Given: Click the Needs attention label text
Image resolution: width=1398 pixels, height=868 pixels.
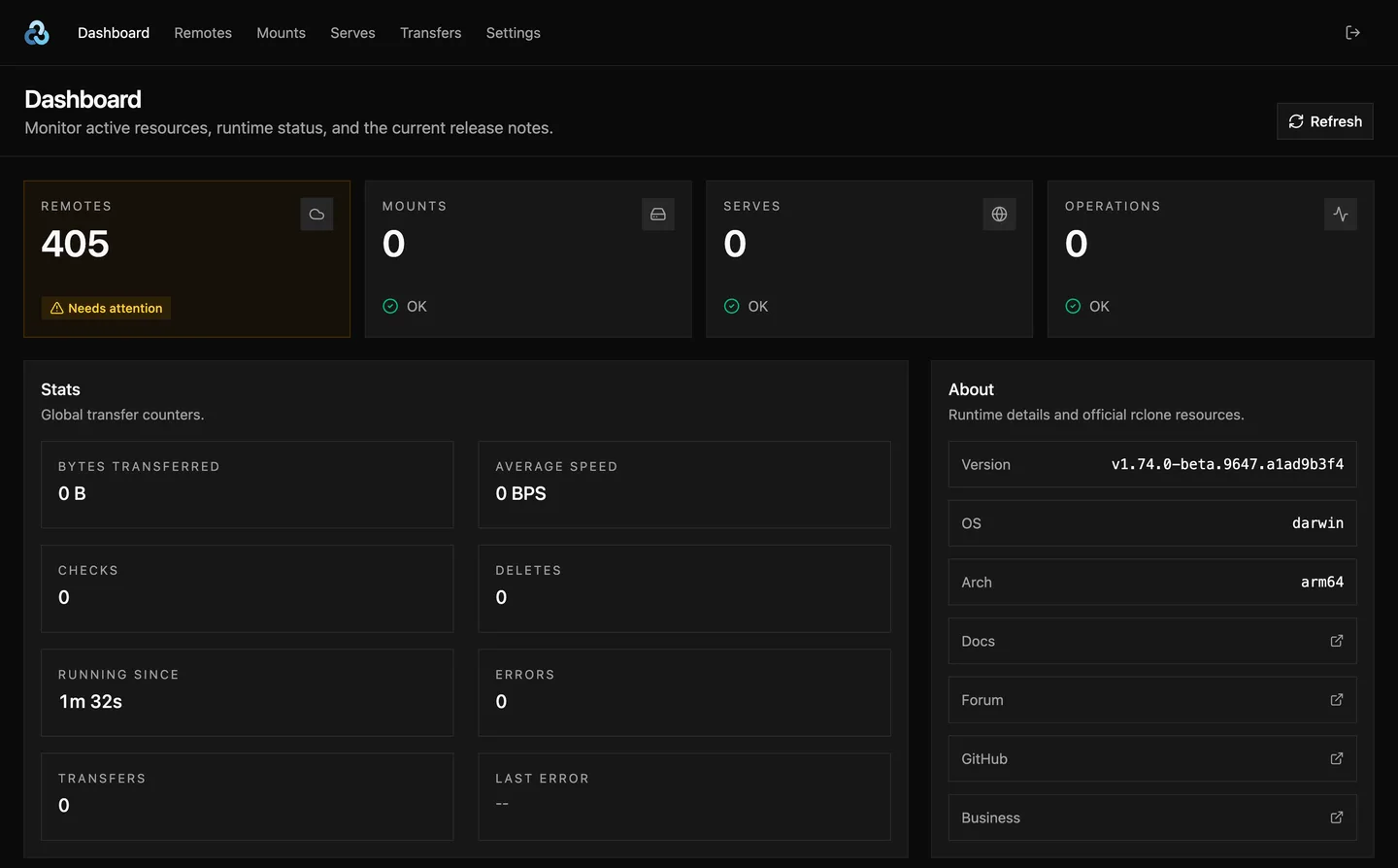Looking at the screenshot, I should tap(116, 308).
